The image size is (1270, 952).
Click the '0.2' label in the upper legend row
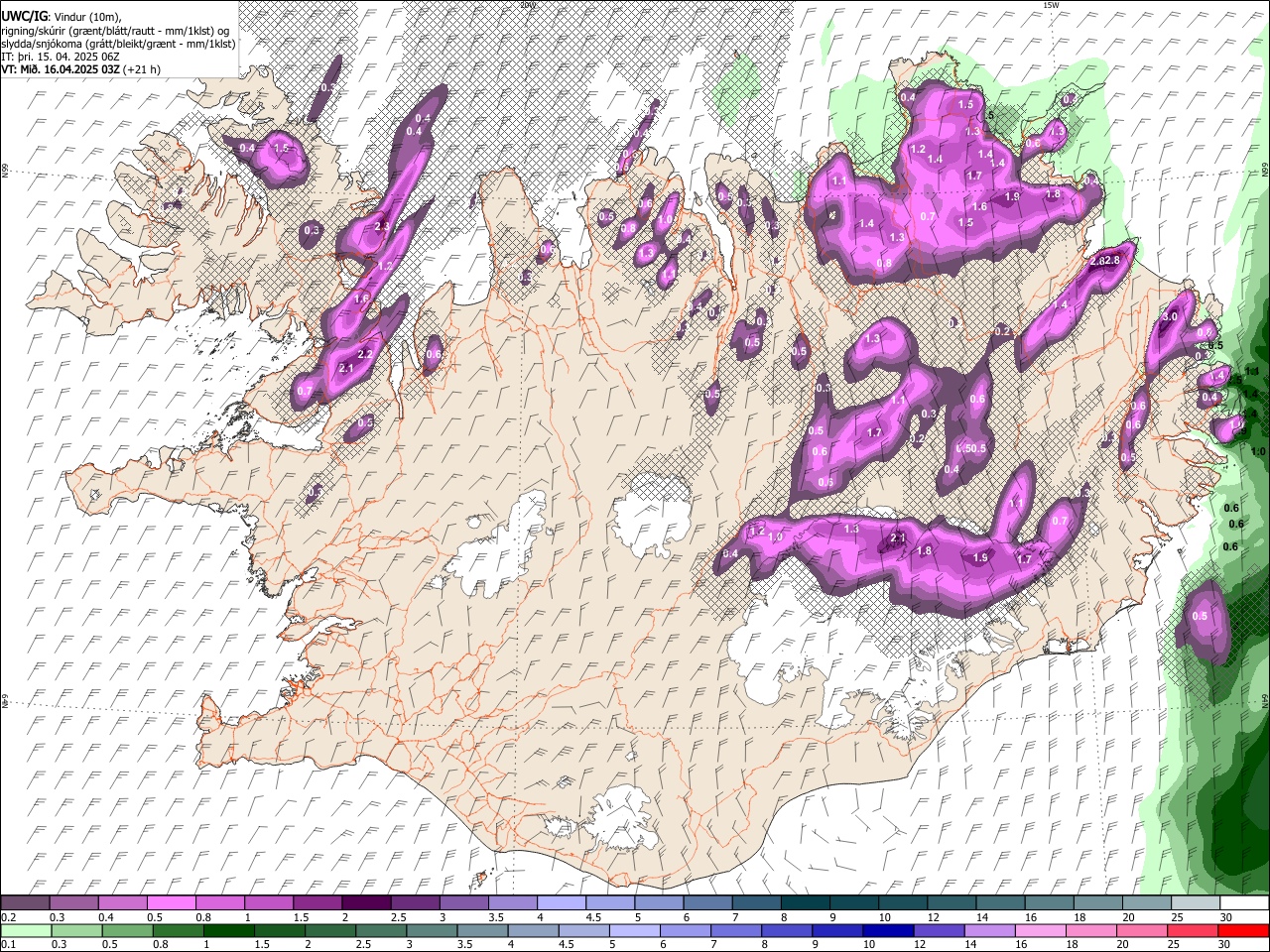(8, 917)
